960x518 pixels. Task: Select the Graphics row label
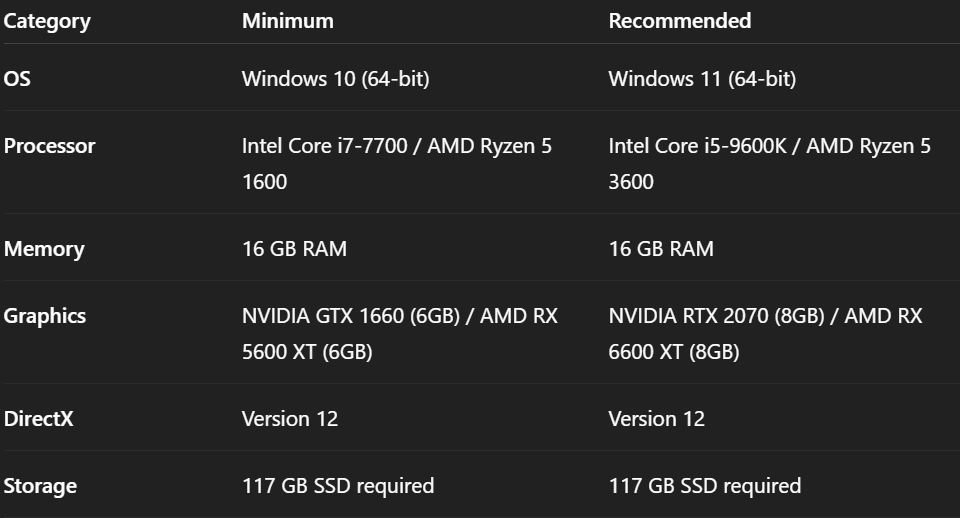tap(45, 316)
